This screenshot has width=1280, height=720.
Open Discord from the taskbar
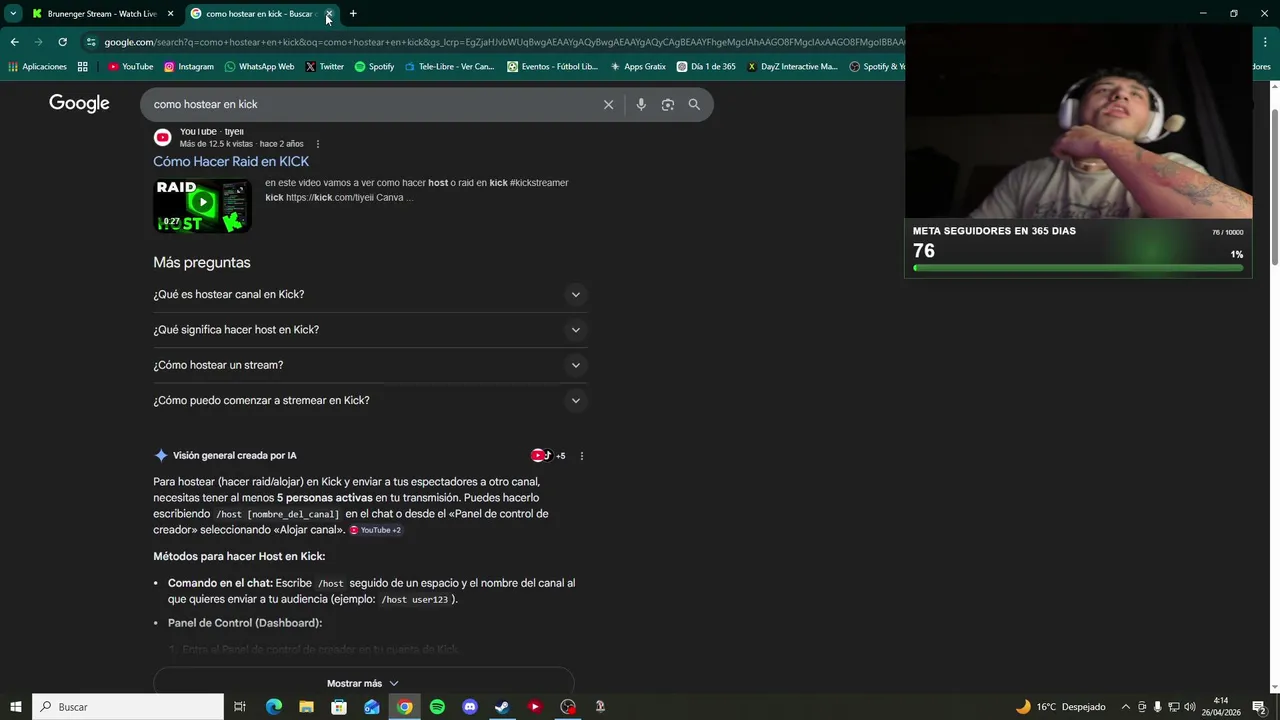470,707
